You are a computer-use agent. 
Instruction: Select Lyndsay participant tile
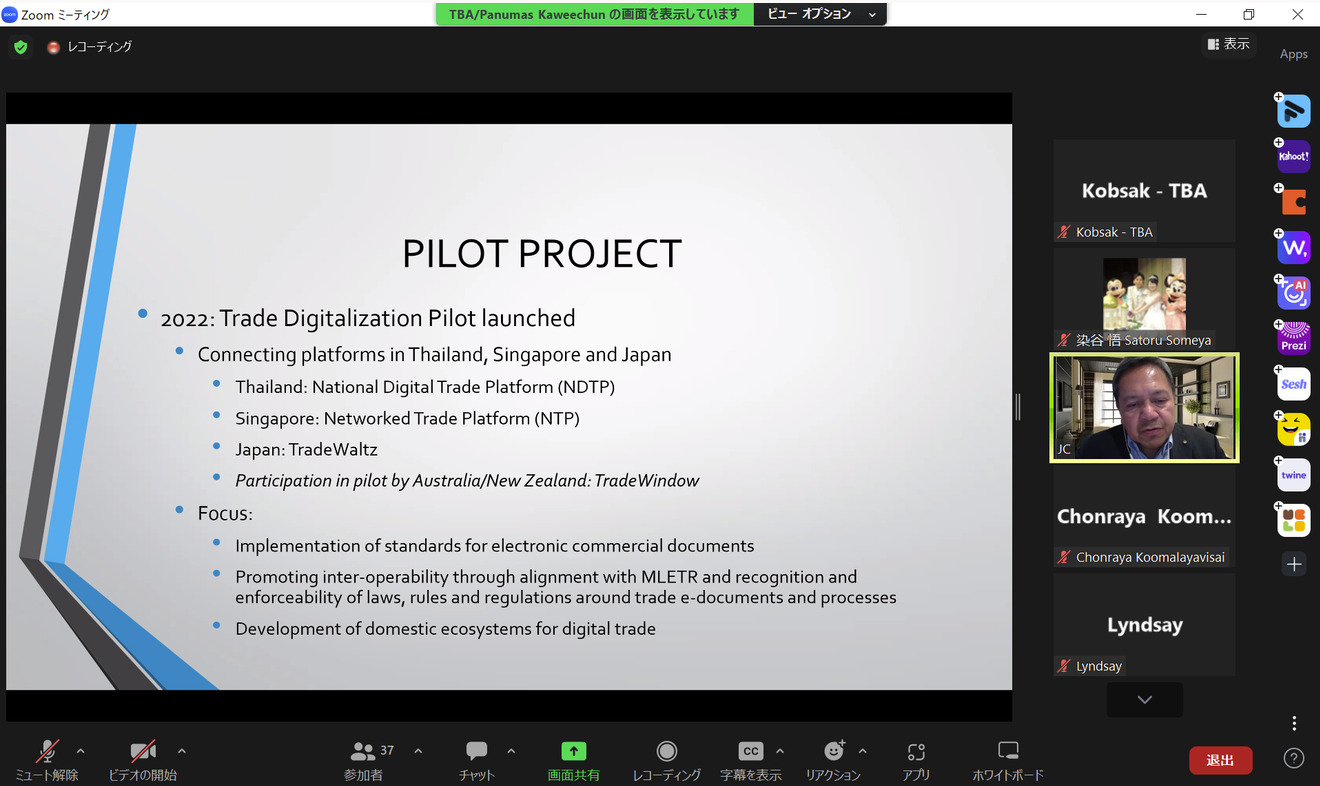tap(1144, 624)
